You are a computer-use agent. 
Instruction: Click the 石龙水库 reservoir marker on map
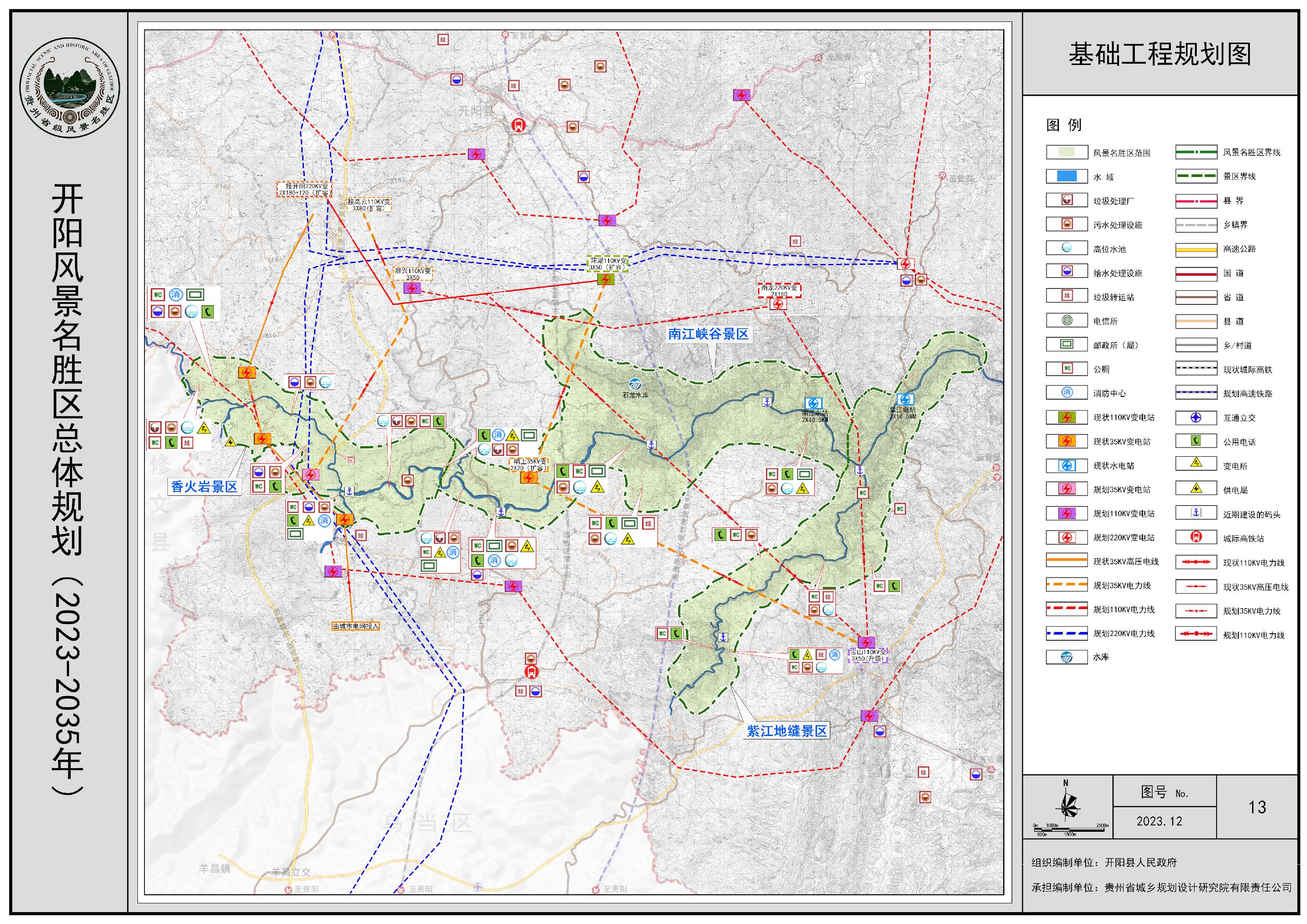click(635, 384)
